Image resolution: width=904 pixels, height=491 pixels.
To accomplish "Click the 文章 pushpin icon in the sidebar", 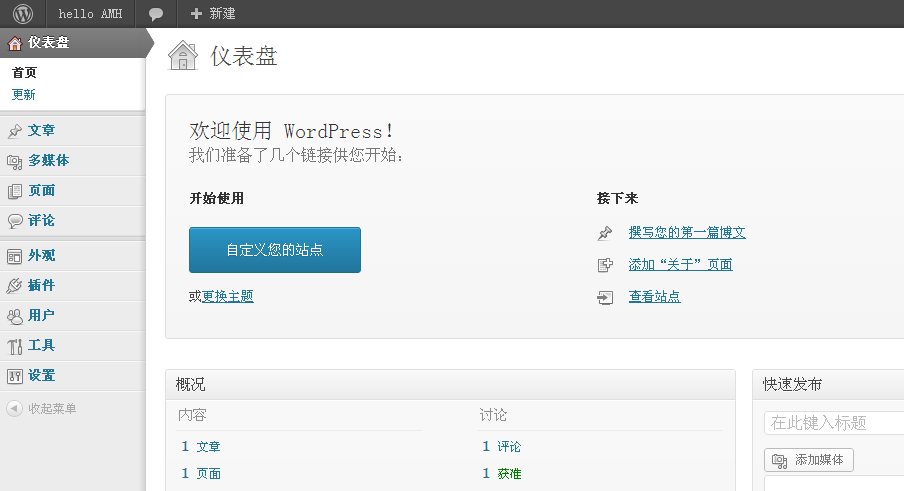I will [15, 131].
